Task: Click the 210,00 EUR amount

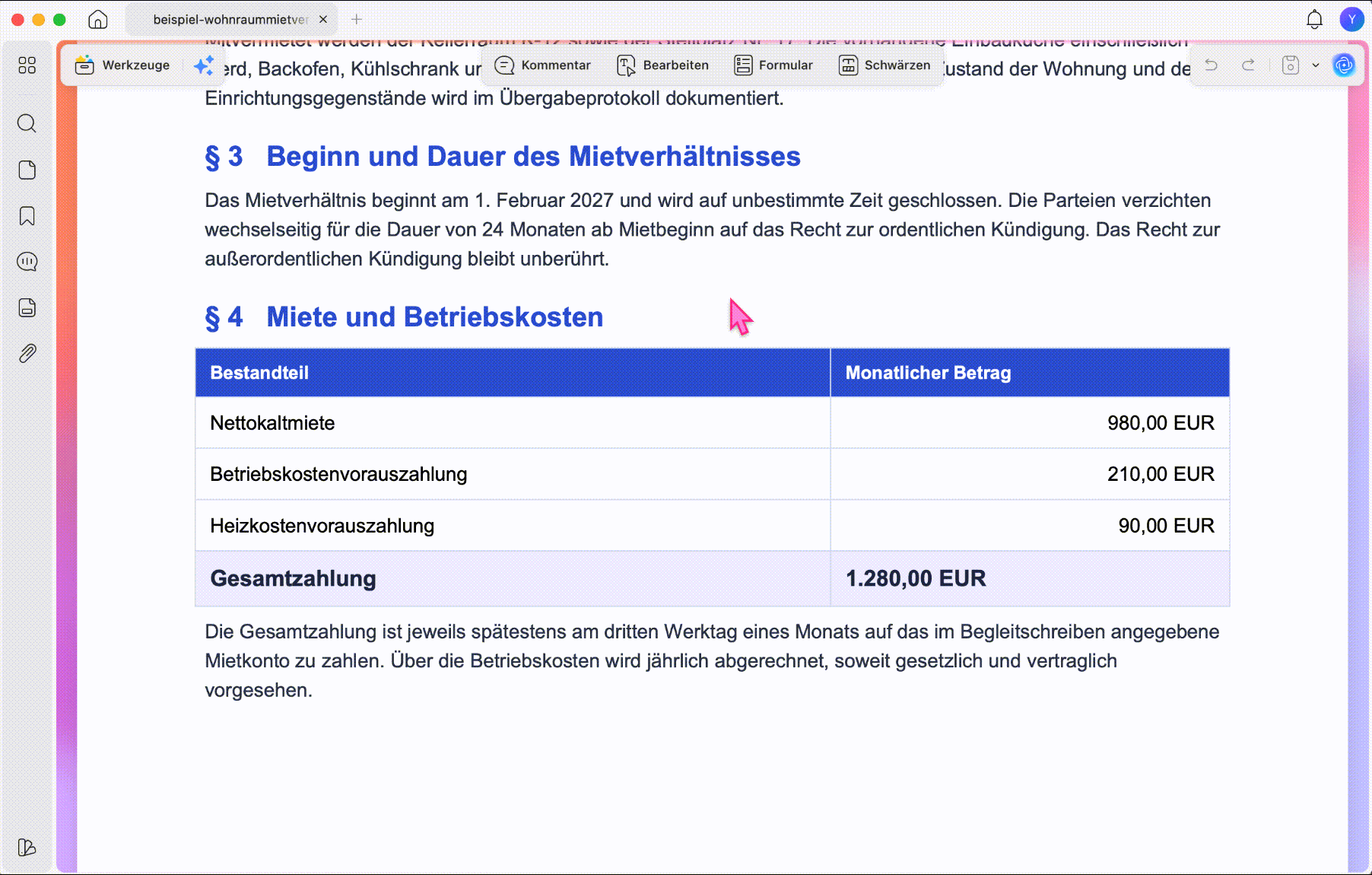Action: [x=1161, y=474]
